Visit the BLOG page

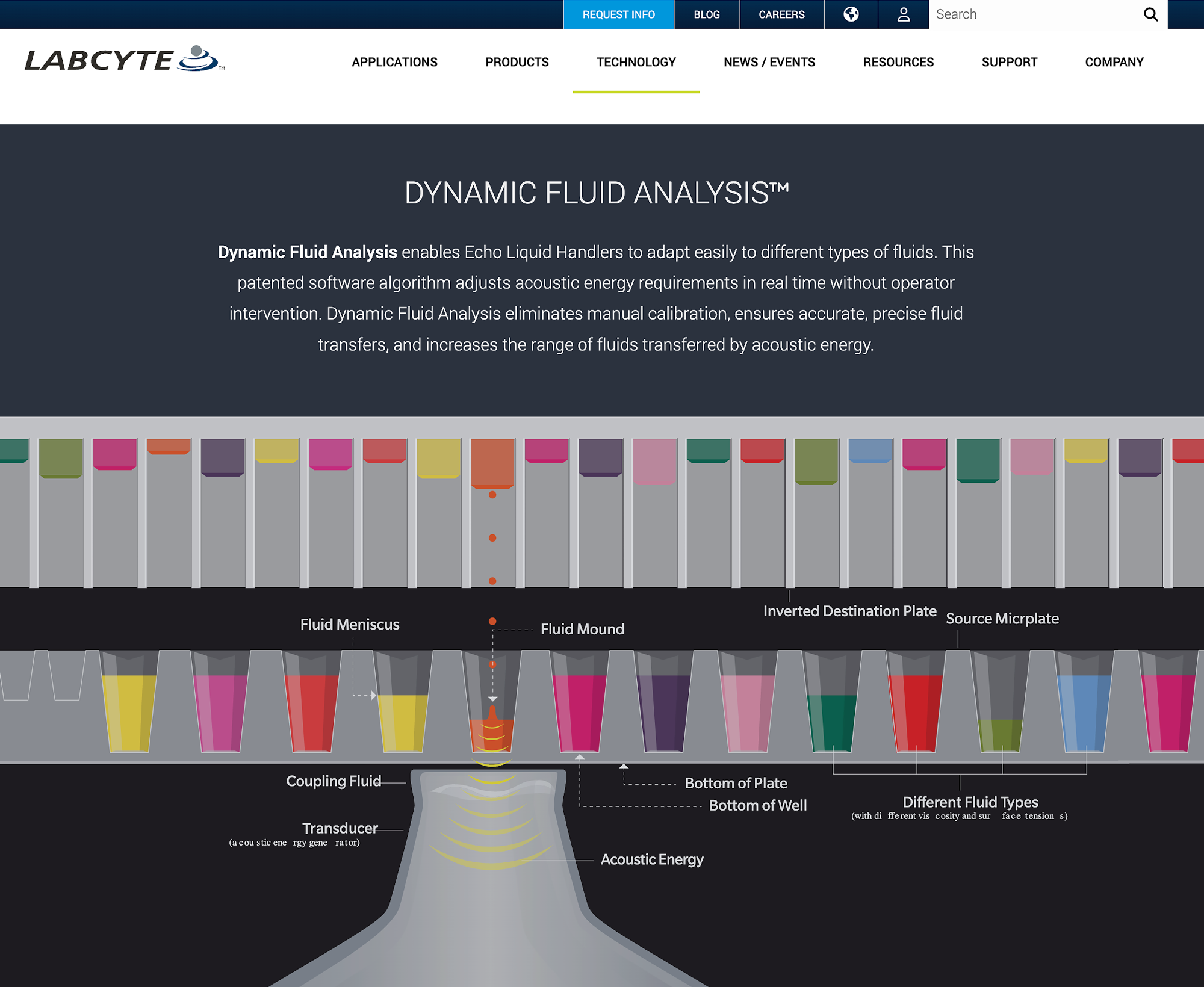tap(707, 14)
